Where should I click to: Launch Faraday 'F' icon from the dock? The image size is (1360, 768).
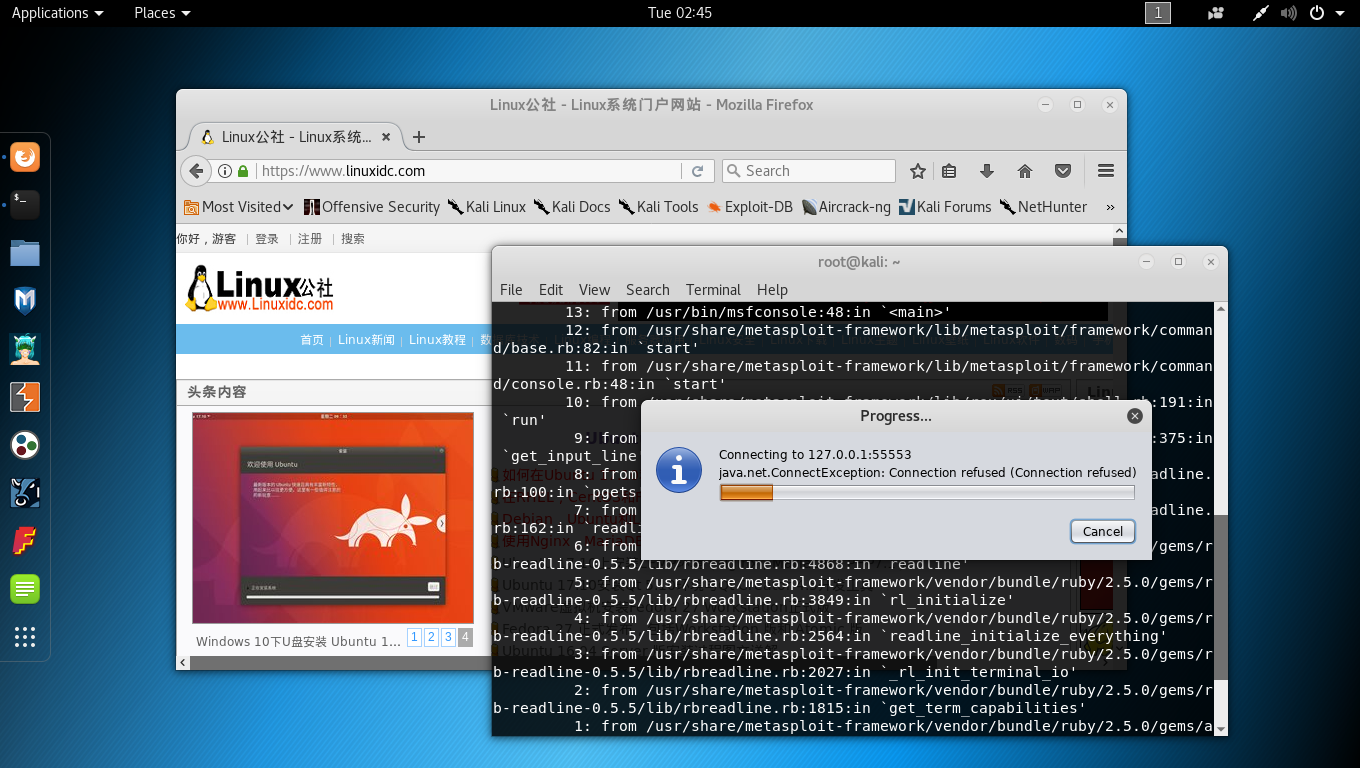[x=25, y=541]
